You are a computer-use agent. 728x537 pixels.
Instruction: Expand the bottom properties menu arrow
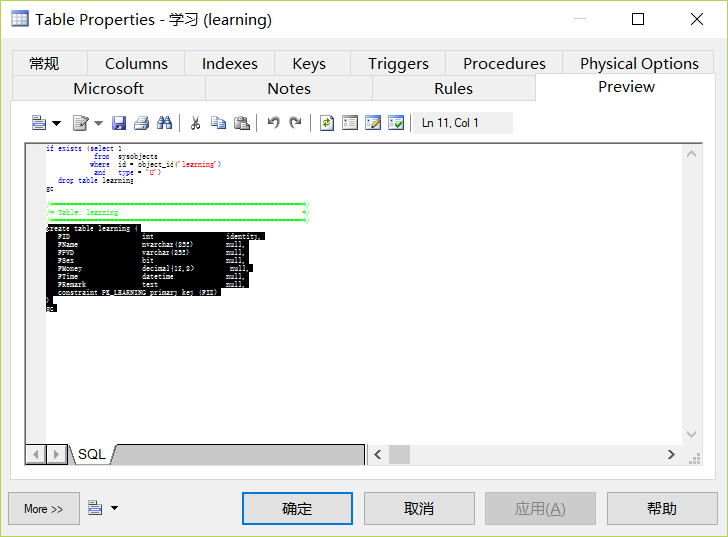pyautogui.click(x=115, y=508)
